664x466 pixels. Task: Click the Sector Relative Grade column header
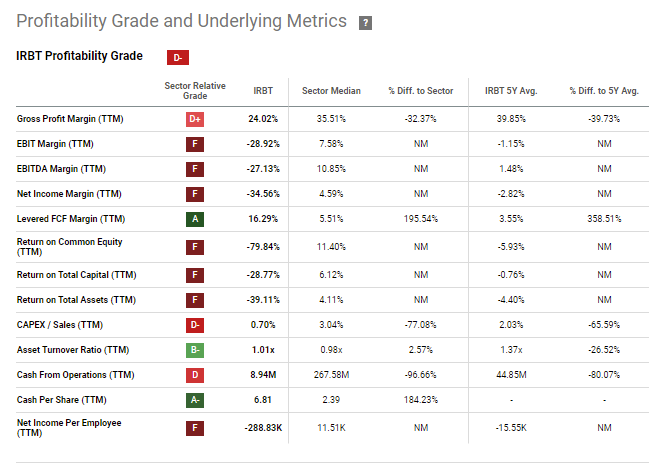pyautogui.click(x=195, y=91)
